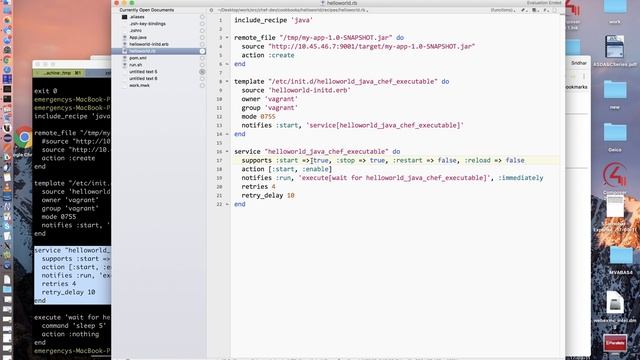The width and height of the screenshot is (640, 360).
Task: Open the red Parallels icon on the desktop
Action: click(615, 343)
